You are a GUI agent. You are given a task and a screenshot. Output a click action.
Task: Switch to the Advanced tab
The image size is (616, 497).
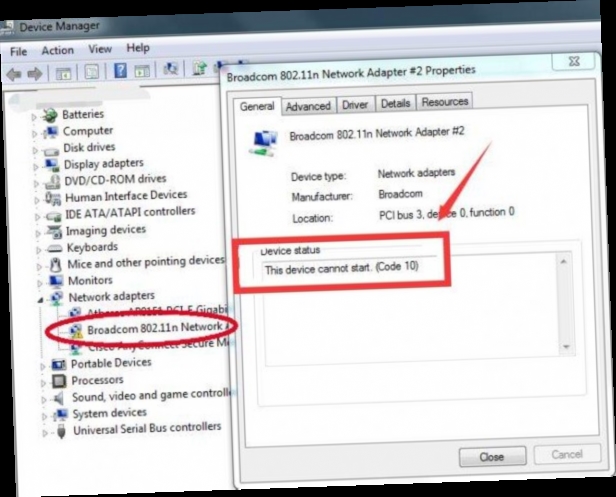pos(308,106)
